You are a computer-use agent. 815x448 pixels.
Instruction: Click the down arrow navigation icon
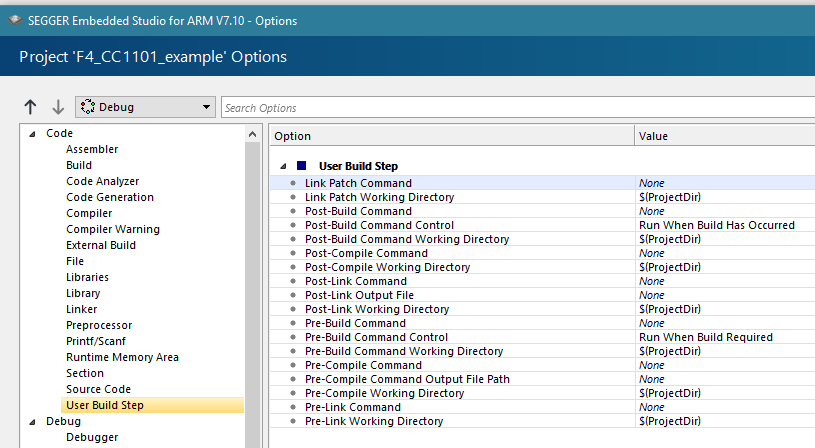58,107
